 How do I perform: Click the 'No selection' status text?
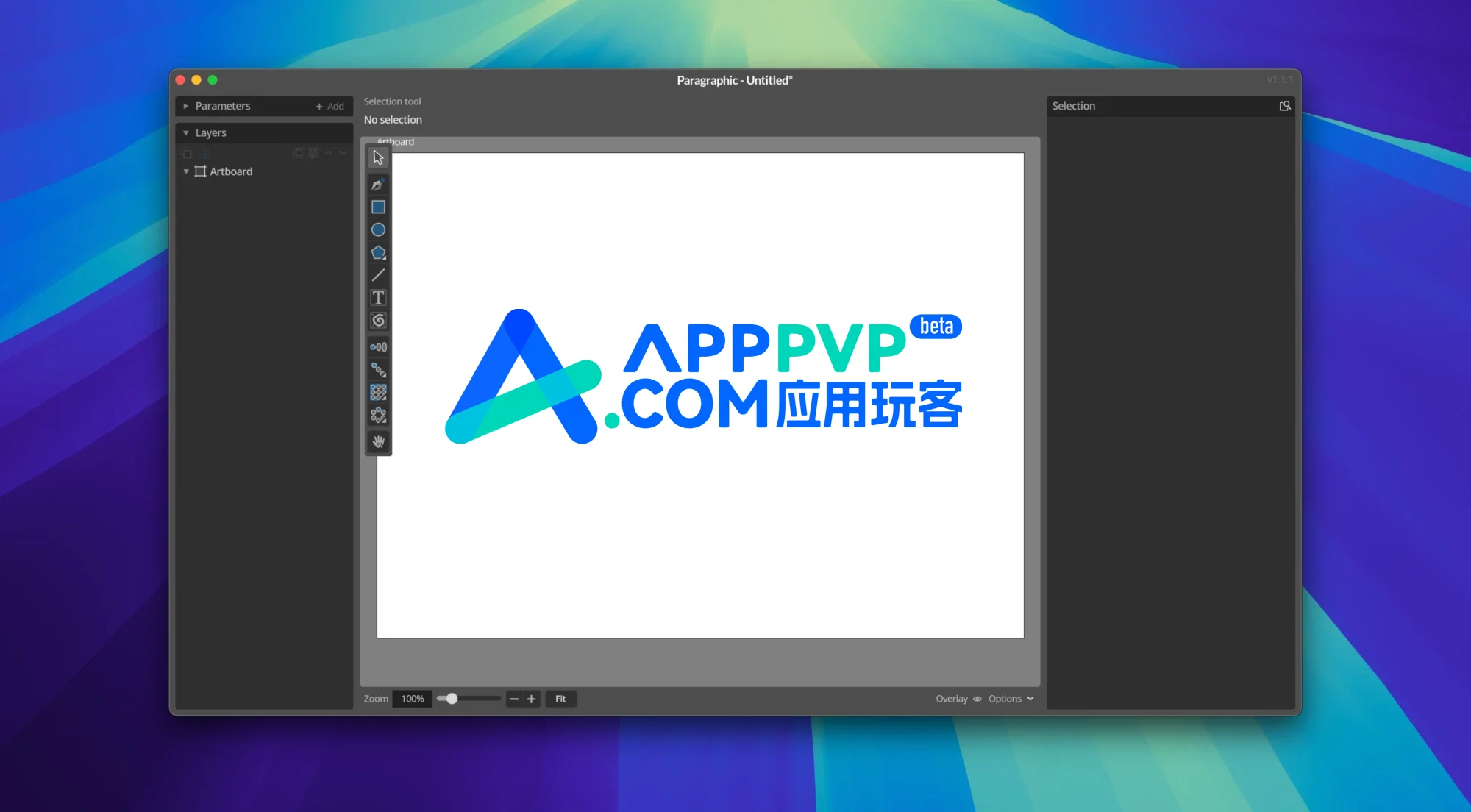(393, 120)
